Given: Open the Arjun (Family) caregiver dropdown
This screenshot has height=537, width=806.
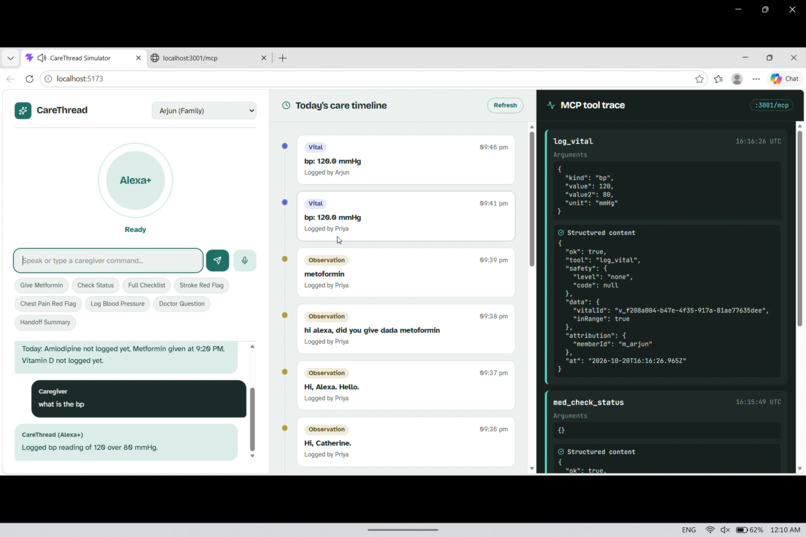Looking at the screenshot, I should point(204,110).
